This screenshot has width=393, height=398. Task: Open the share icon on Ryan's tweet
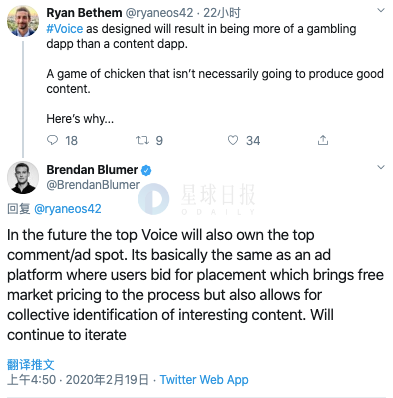click(322, 140)
